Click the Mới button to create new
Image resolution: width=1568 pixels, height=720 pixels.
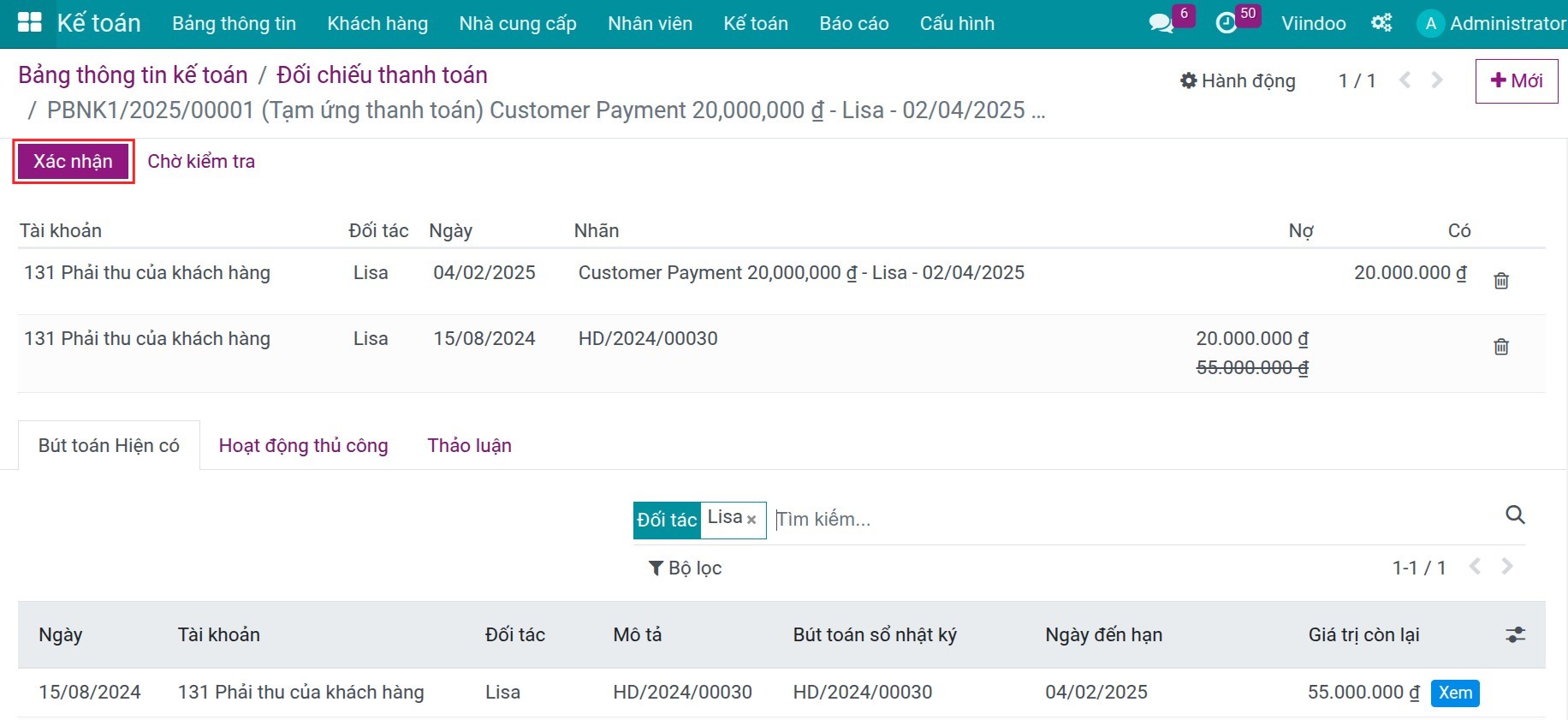click(x=1516, y=80)
